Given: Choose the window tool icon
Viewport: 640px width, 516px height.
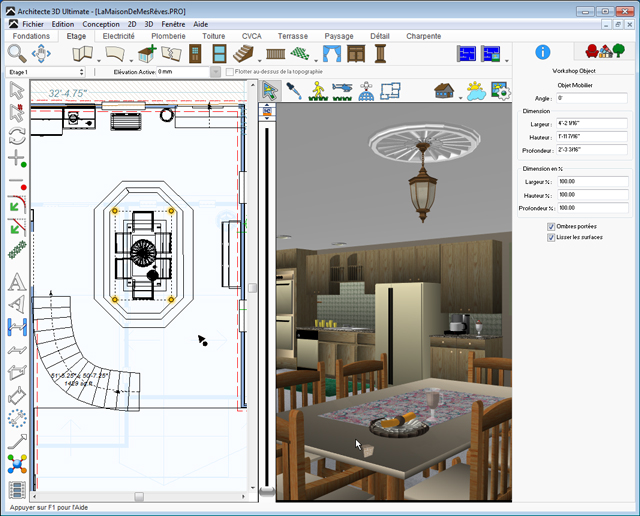Looking at the screenshot, I should click(x=219, y=53).
